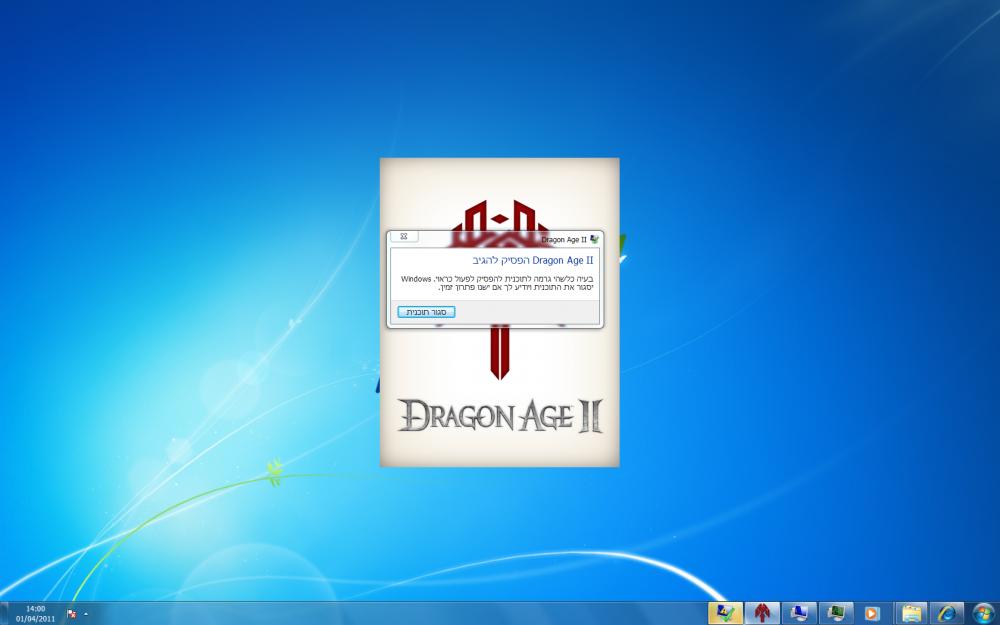Open the Action Center flag icon
1000x625 pixels.
point(72,614)
